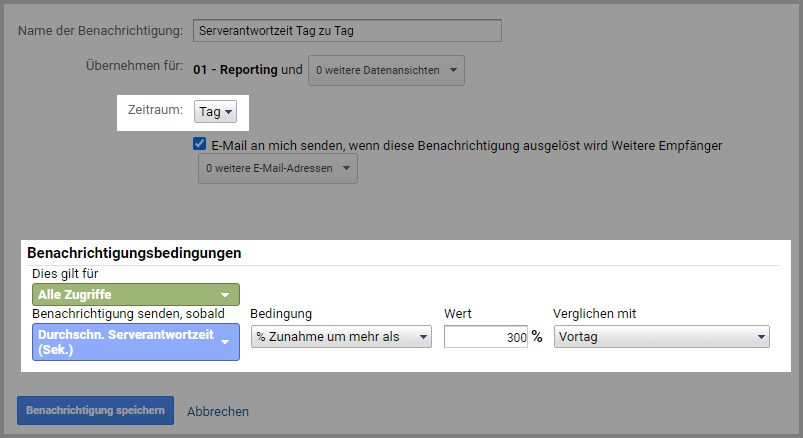Edit the notification name field
The width and height of the screenshot is (803, 438).
(347, 31)
